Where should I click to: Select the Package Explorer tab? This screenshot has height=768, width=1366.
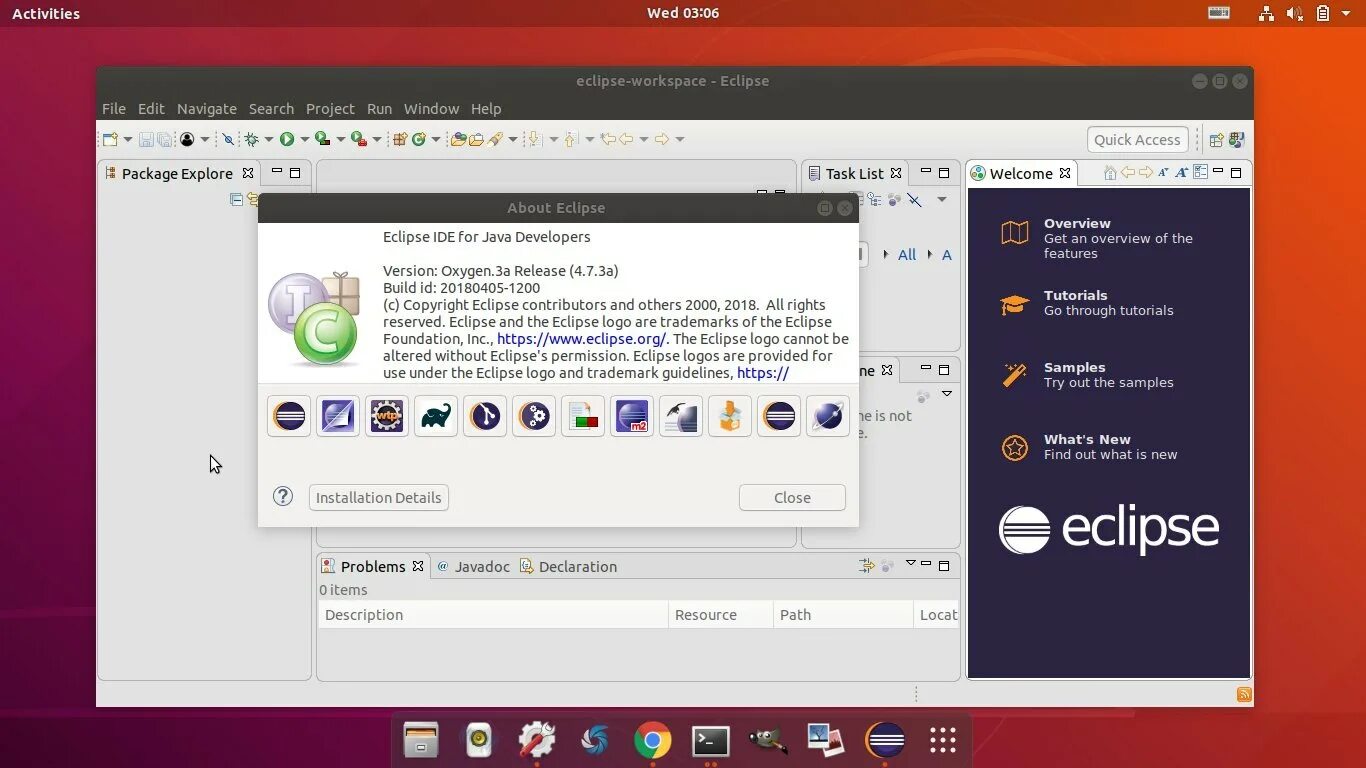(x=177, y=173)
